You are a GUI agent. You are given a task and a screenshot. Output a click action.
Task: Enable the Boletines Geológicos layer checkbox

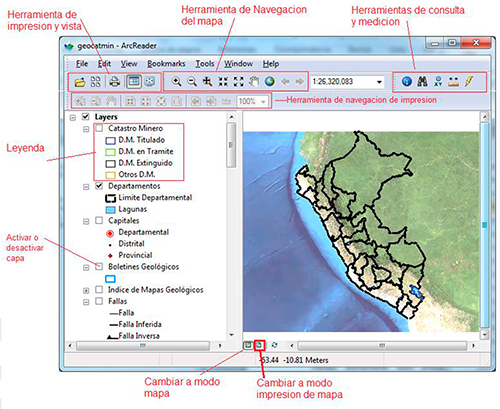99,266
